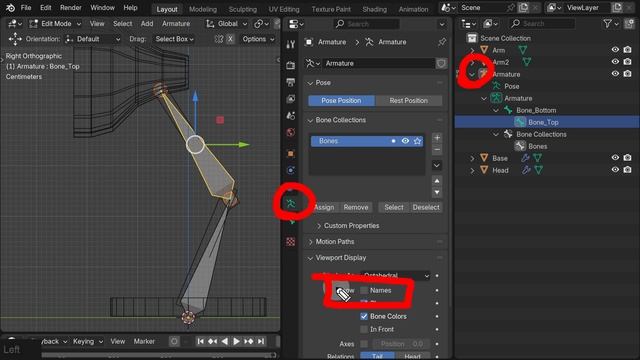Enable the In Front checkbox
The height and width of the screenshot is (360, 640).
(364, 329)
